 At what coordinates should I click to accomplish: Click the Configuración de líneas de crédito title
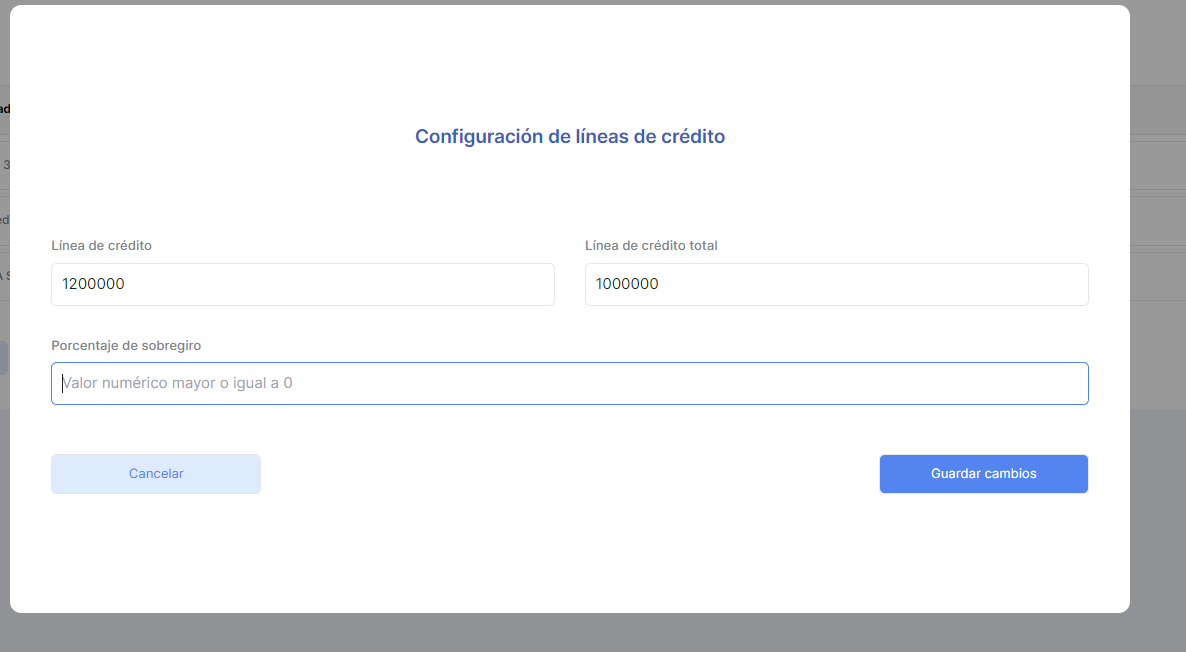(570, 136)
